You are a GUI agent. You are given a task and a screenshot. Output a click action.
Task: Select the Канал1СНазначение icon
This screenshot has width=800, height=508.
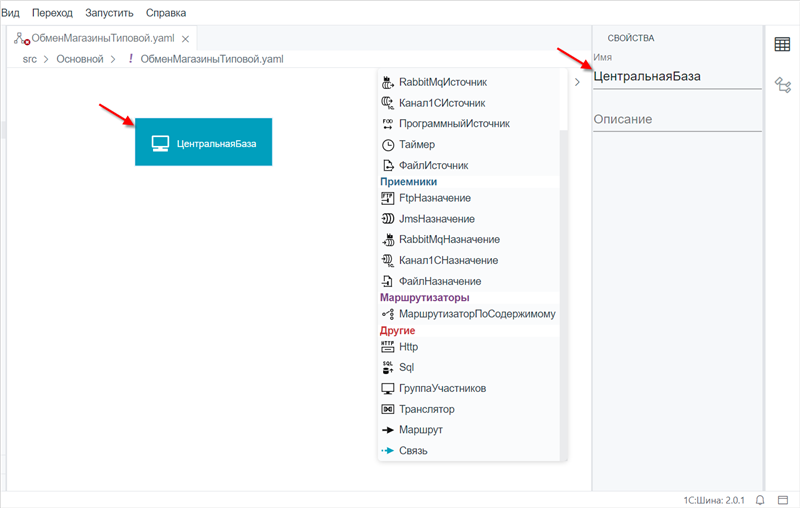click(x=388, y=260)
